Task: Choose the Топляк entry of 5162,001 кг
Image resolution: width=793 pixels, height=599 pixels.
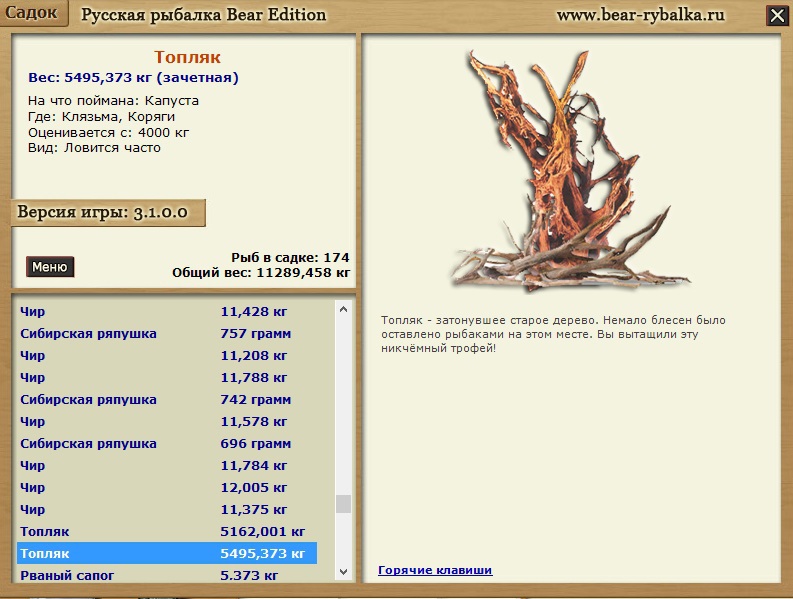Action: pyautogui.click(x=167, y=531)
